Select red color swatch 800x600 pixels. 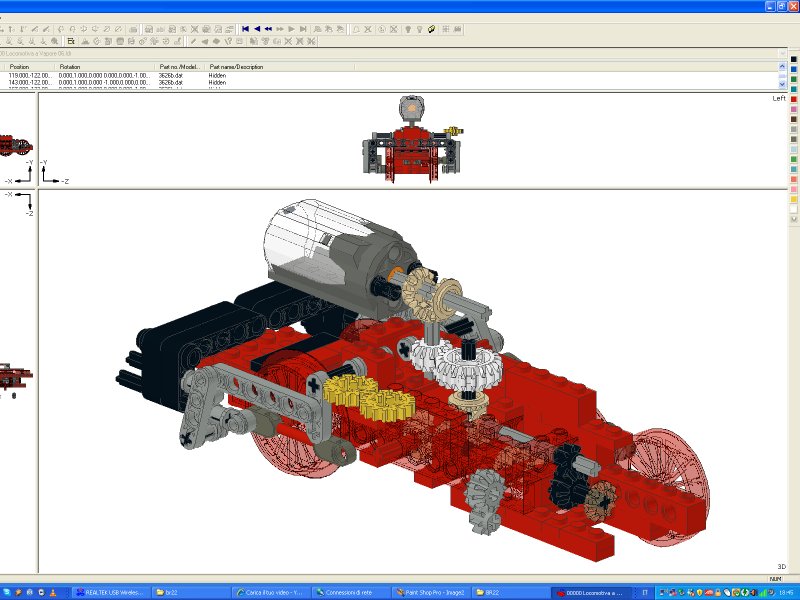point(793,99)
